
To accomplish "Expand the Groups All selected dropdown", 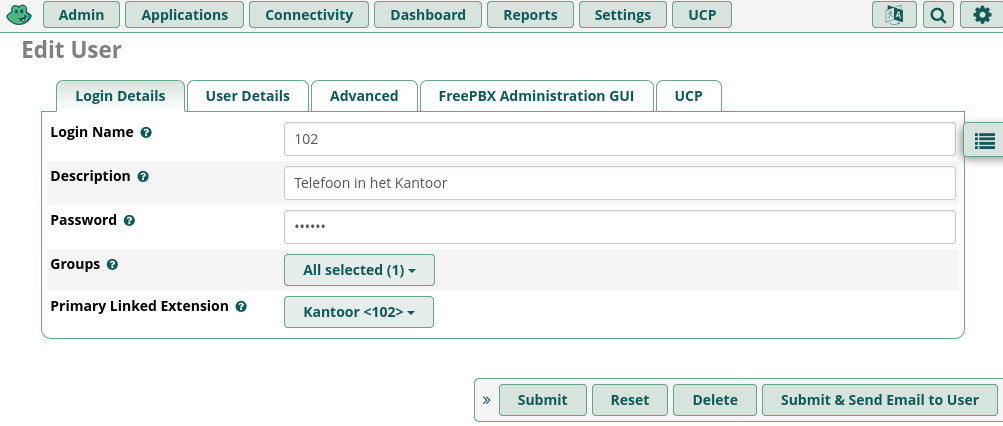I will [x=359, y=270].
